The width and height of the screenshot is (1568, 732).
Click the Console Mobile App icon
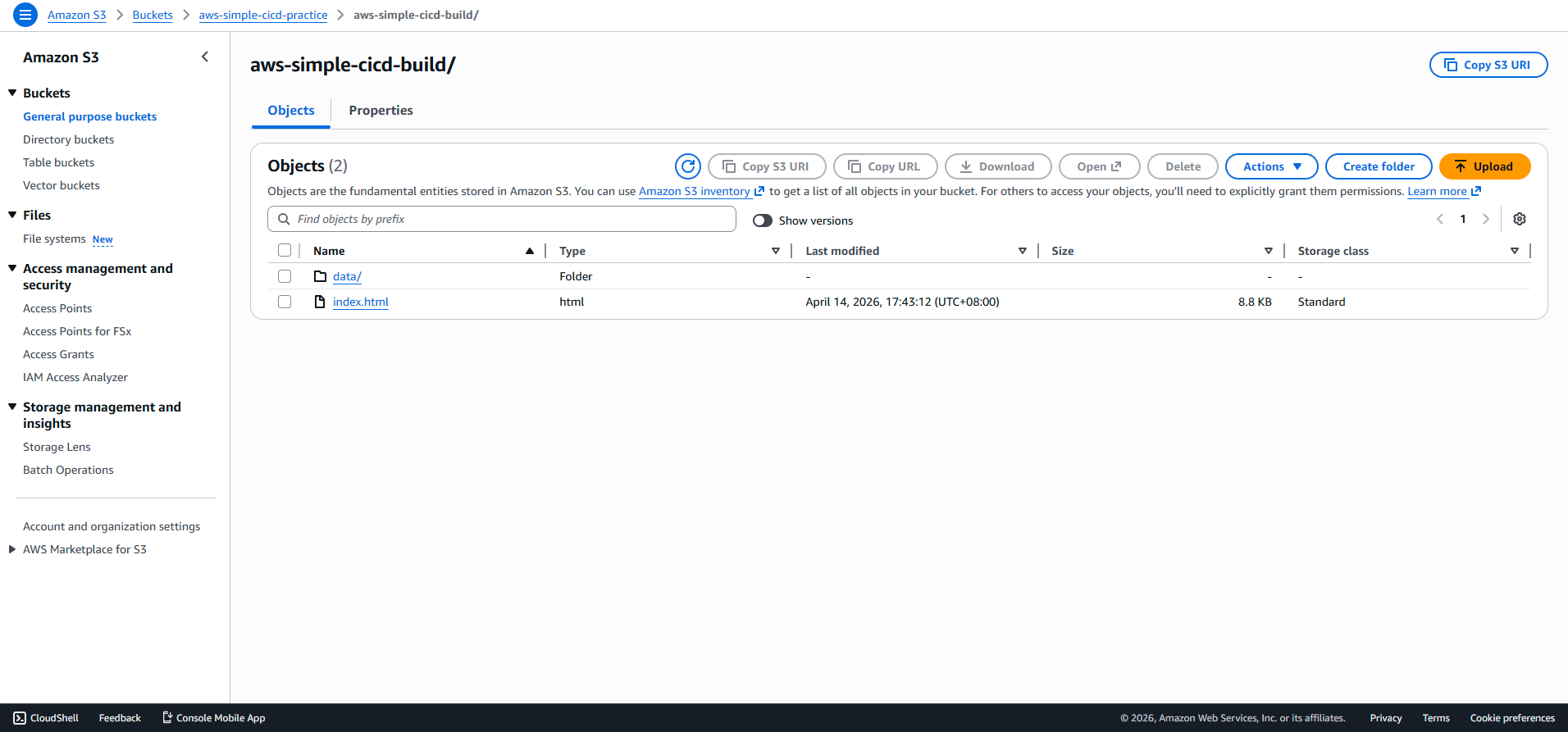point(167,718)
